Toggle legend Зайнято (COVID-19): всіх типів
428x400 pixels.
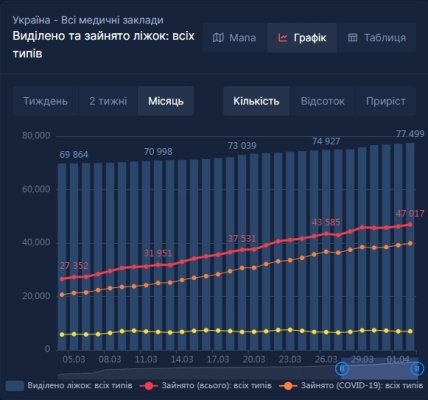351,386
